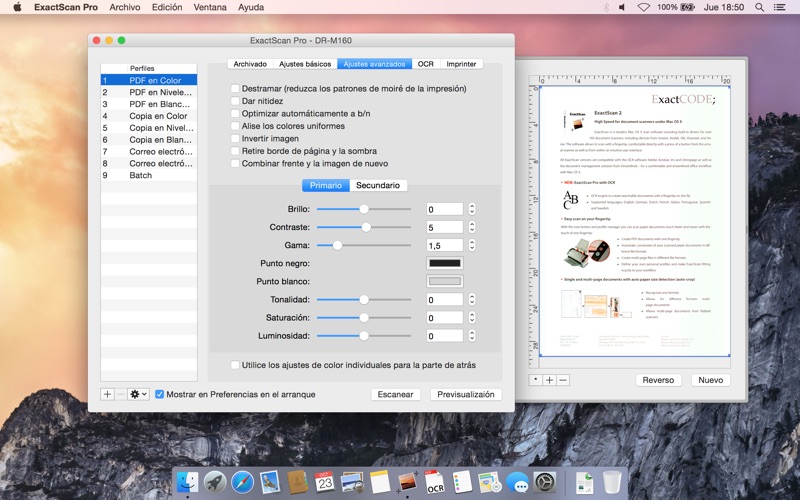Toggle Invertir imagen checkbox
The image size is (800, 500).
tap(235, 139)
